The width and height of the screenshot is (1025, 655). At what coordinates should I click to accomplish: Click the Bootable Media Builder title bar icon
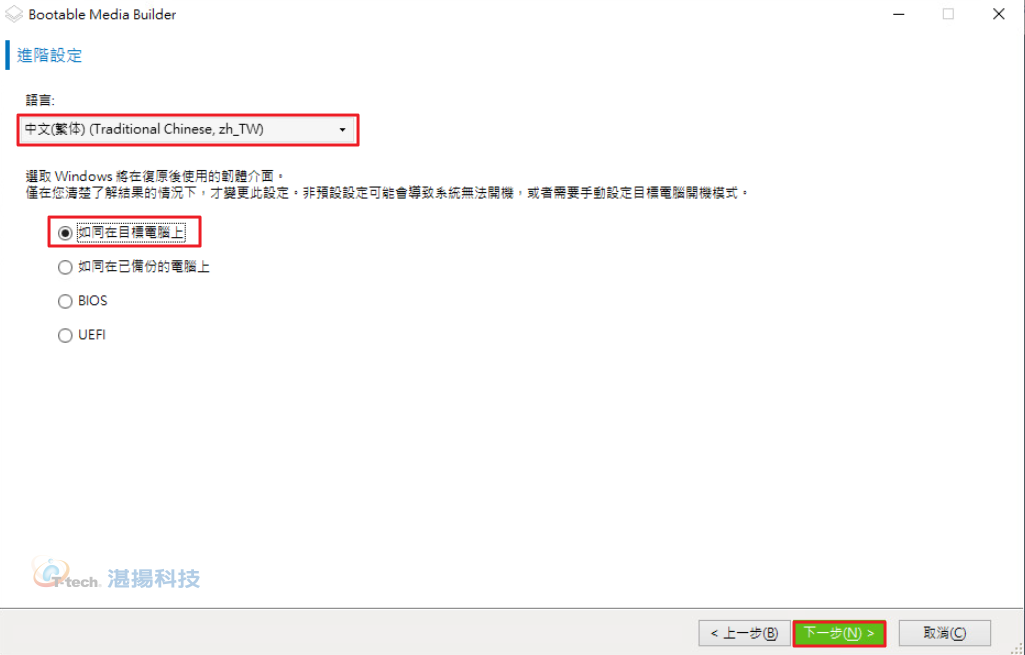click(x=14, y=14)
